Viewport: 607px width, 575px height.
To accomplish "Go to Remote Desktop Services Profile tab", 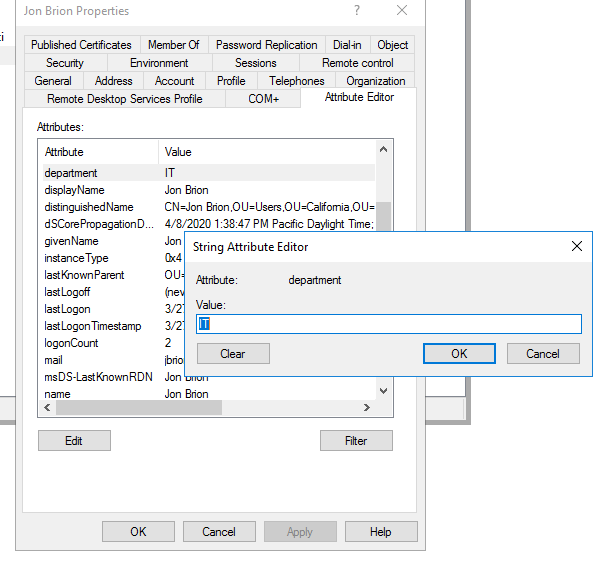I will pyautogui.click(x=124, y=99).
